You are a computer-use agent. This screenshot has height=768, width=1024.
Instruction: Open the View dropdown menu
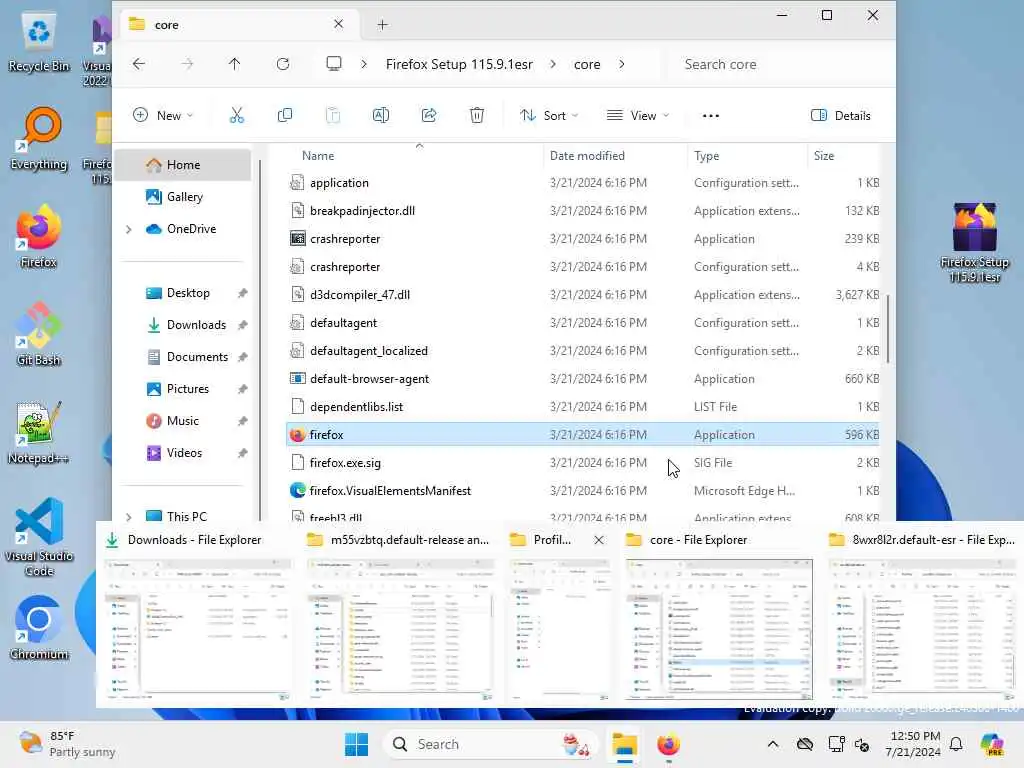[x=638, y=116]
